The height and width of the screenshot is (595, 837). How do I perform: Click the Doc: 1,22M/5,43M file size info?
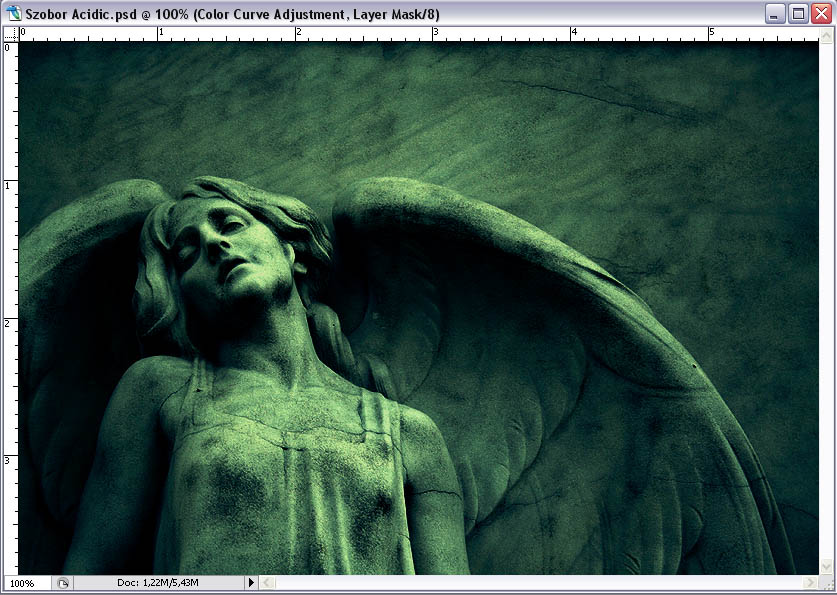(x=157, y=582)
